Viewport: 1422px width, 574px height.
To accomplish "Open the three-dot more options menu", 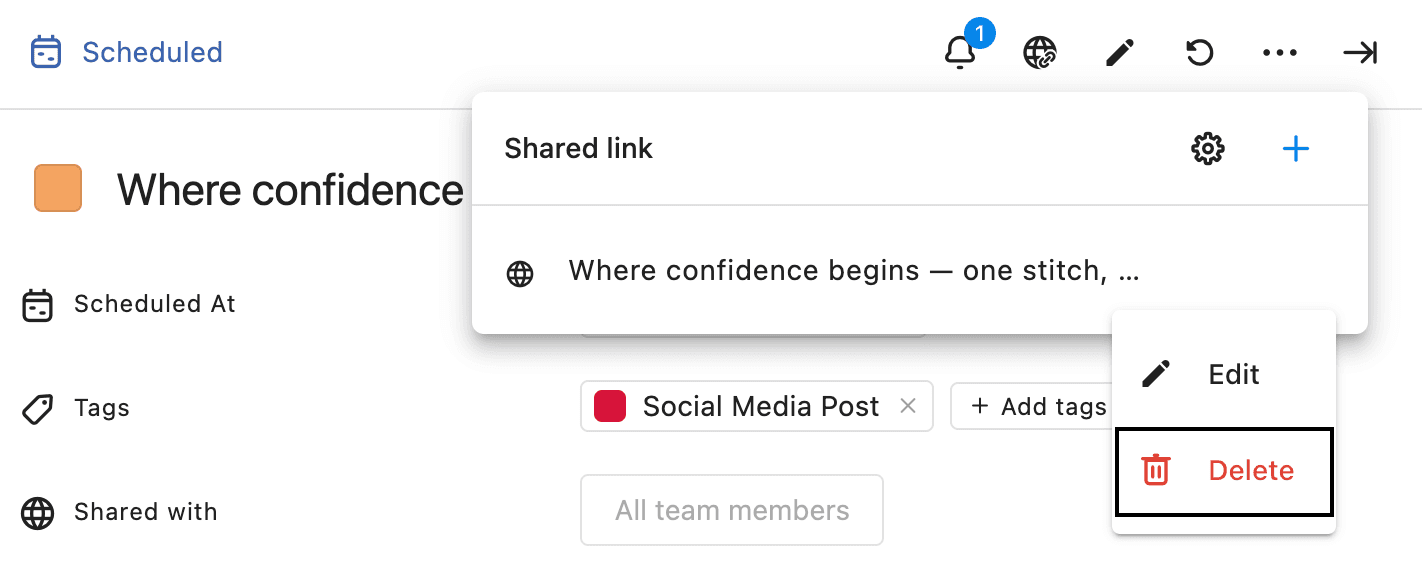I will 1280,52.
